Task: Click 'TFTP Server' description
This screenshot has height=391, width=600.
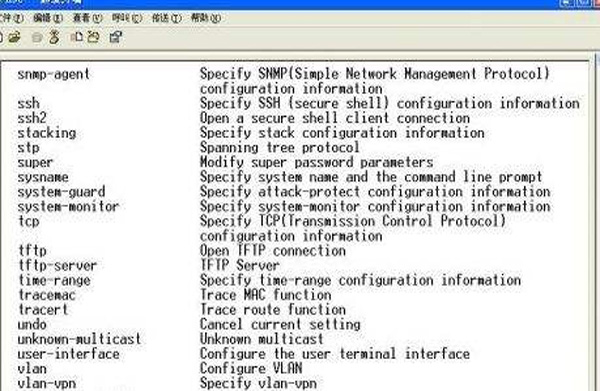Action: (240, 266)
